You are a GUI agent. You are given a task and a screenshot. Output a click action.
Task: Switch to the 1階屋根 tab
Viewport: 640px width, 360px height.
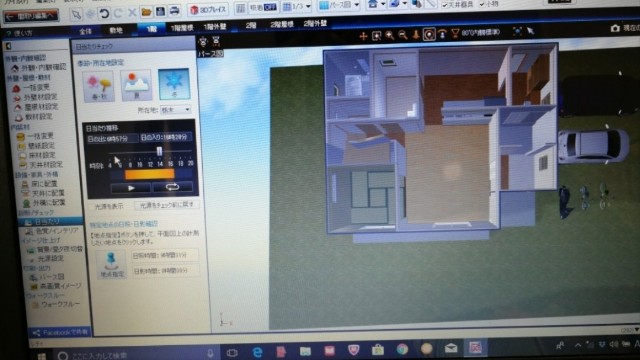tap(182, 28)
